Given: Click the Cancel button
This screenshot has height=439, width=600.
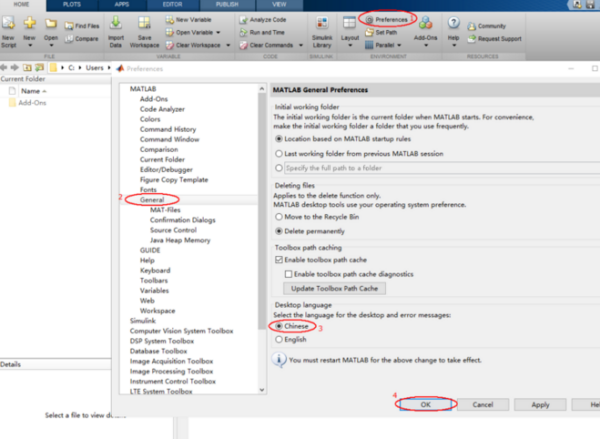Looking at the screenshot, I should [x=483, y=405].
